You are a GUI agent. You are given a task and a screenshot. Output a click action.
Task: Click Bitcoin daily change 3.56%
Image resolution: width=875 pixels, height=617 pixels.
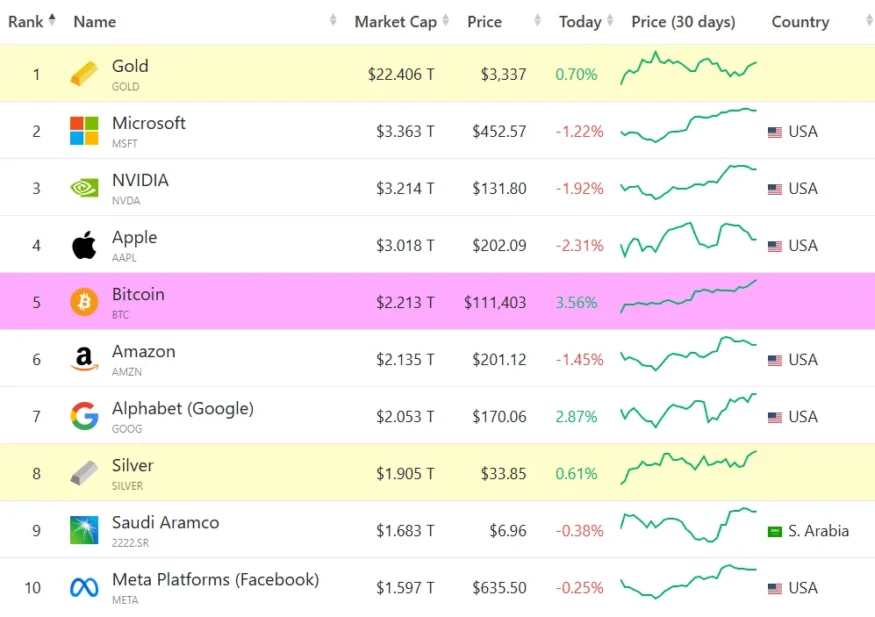coord(576,302)
